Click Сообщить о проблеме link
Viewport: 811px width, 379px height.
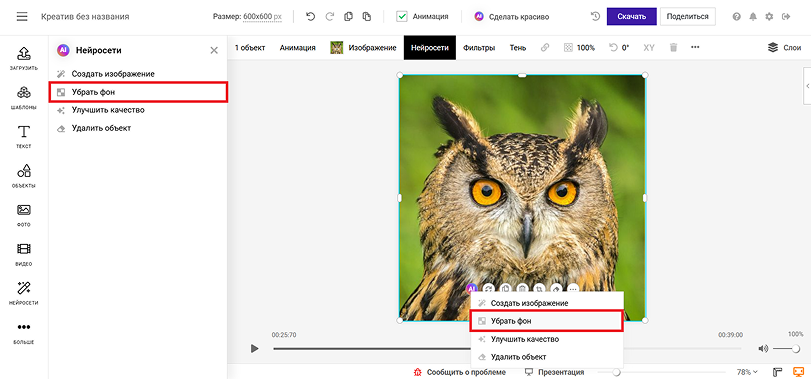coord(460,372)
